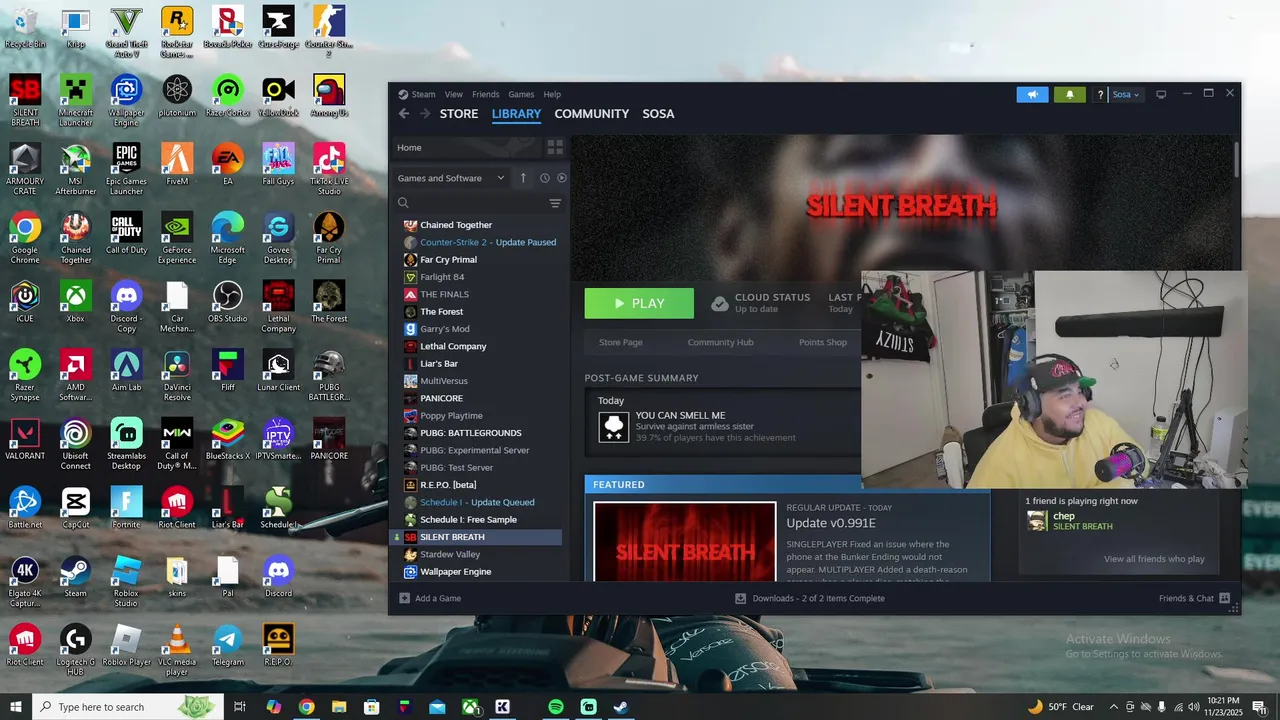This screenshot has width=1280, height=720.
Task: Open Steam announcements megaphone button
Action: point(1033,94)
